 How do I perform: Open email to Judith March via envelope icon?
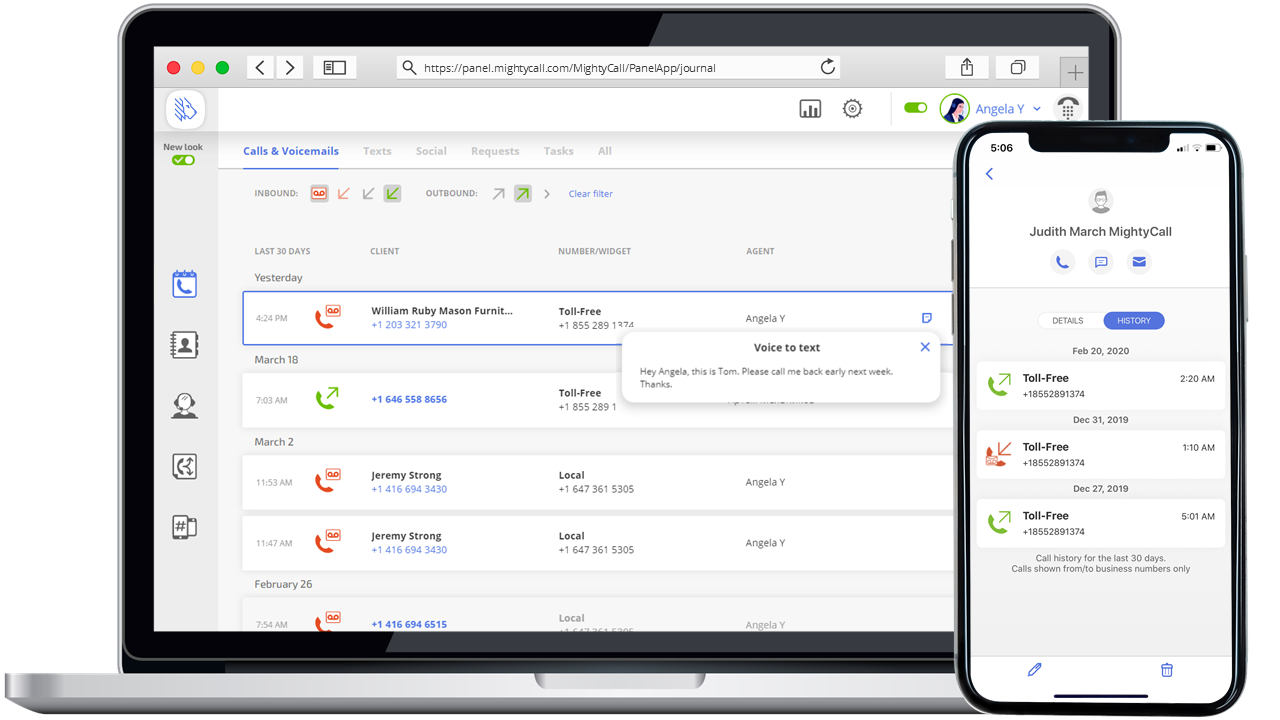pyautogui.click(x=1138, y=262)
